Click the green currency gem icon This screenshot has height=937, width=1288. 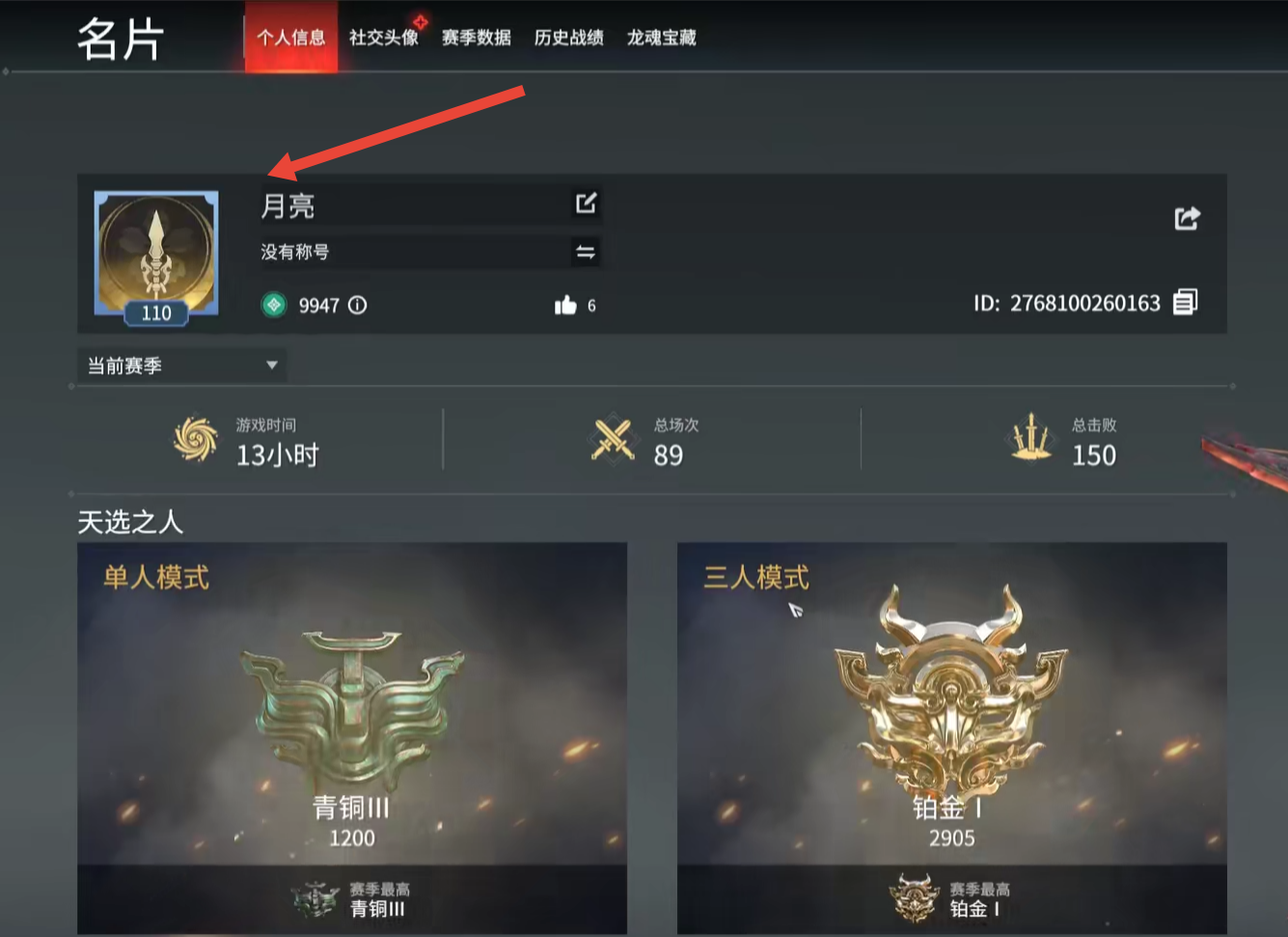coord(274,305)
